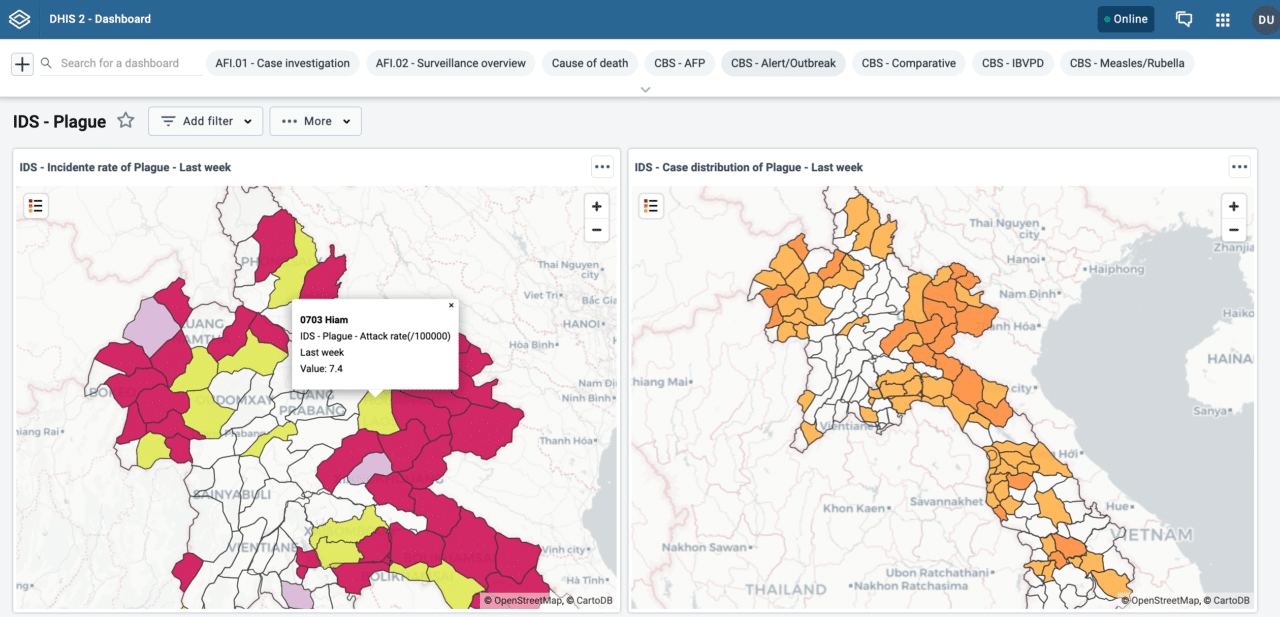Open the interpretations messages icon

pyautogui.click(x=1184, y=18)
